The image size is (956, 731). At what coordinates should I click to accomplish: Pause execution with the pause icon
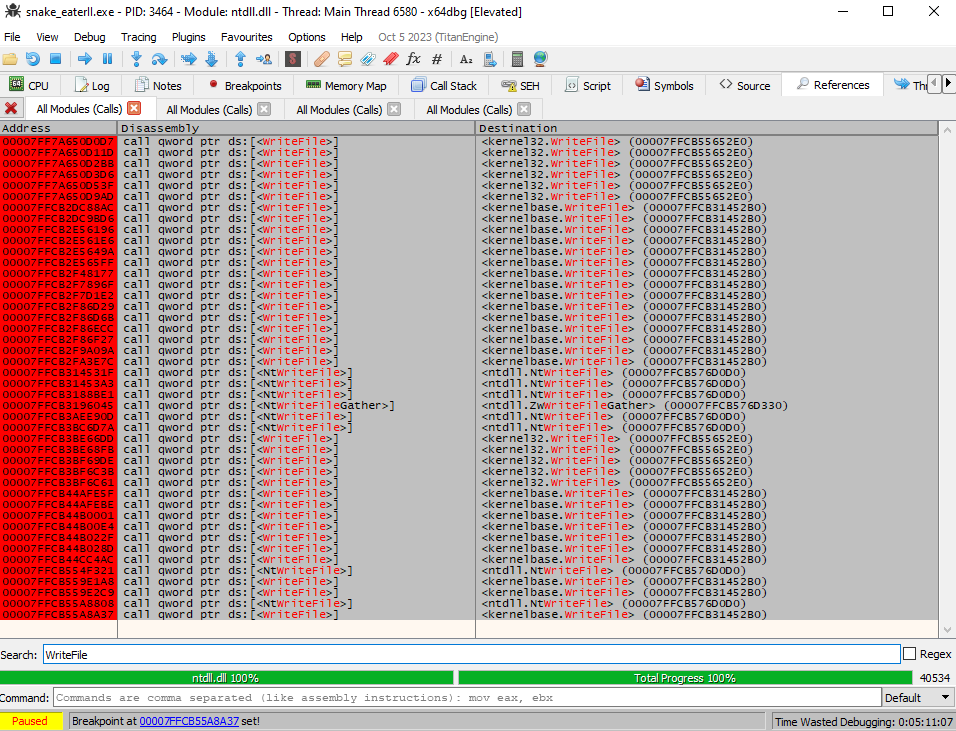(x=107, y=59)
